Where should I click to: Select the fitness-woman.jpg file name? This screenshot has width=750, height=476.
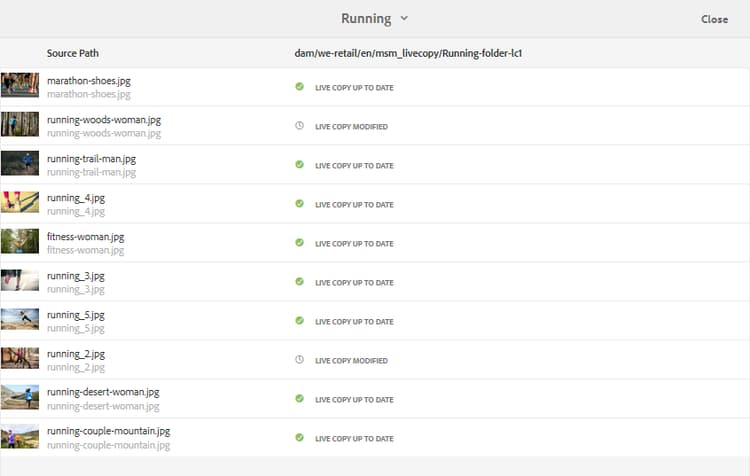click(x=86, y=237)
